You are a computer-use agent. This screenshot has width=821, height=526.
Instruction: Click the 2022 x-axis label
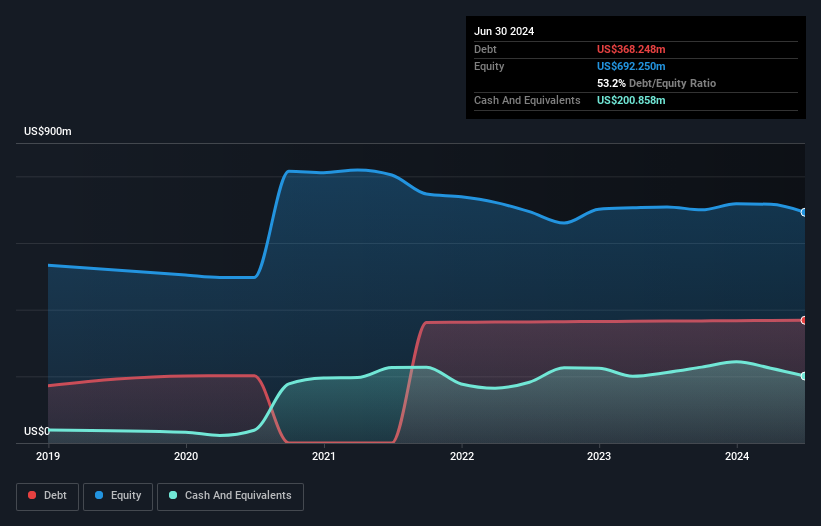pos(462,456)
